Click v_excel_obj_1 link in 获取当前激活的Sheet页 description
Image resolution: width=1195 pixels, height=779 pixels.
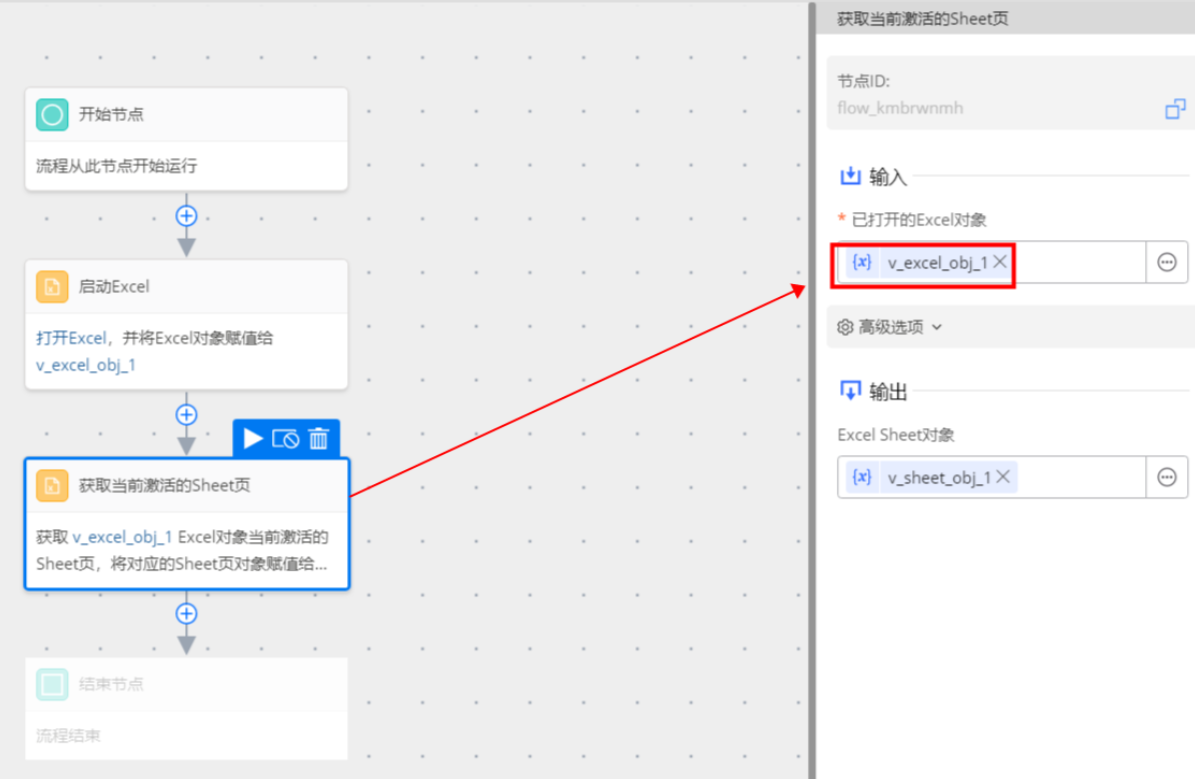point(122,537)
